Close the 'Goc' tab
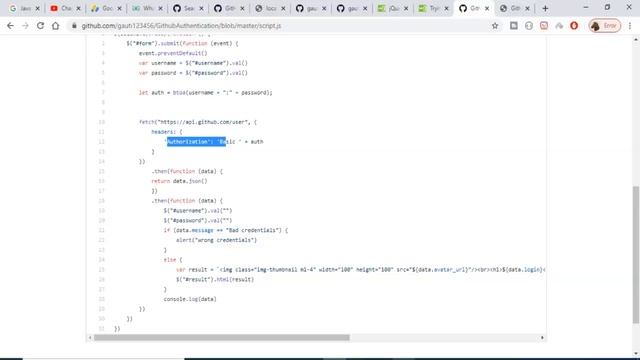Screen dimensions: 640x360 119,8
